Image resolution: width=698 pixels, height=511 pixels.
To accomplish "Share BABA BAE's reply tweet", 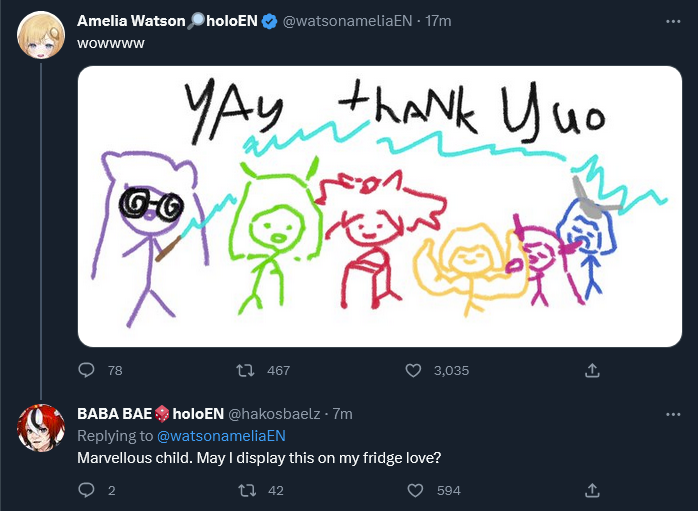I will 592,490.
